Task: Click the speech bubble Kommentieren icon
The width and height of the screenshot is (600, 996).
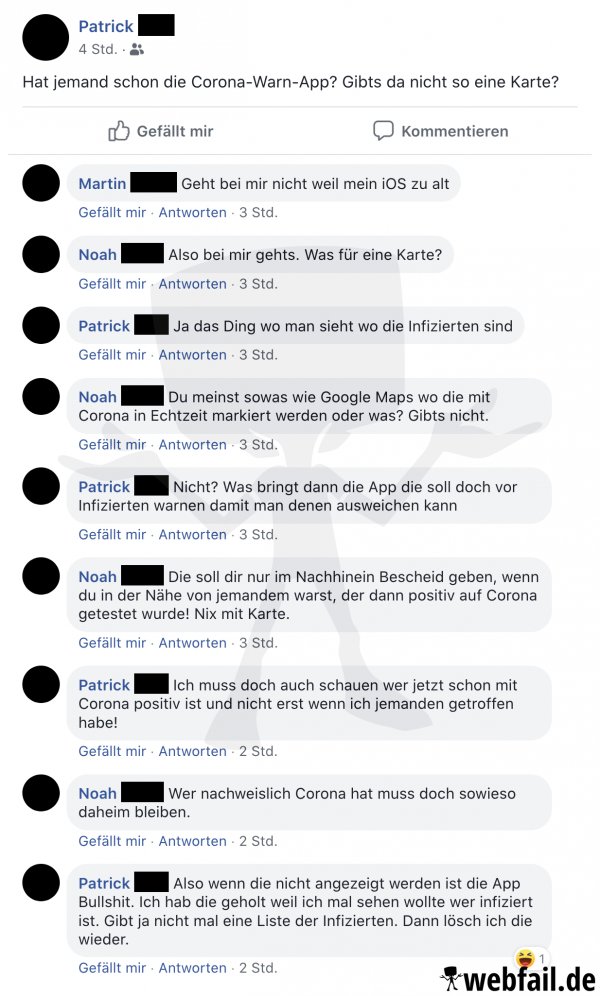Action: point(383,130)
